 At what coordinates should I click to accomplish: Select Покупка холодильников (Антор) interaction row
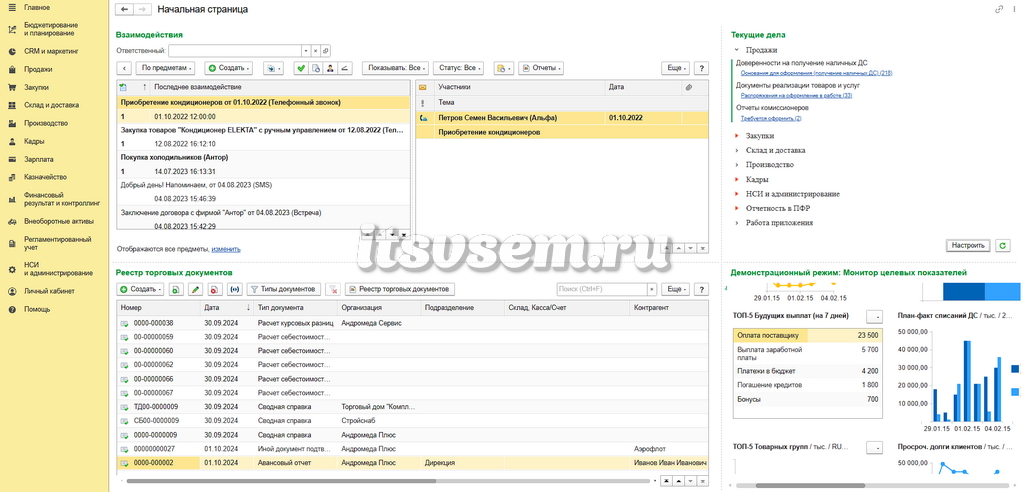coord(264,164)
